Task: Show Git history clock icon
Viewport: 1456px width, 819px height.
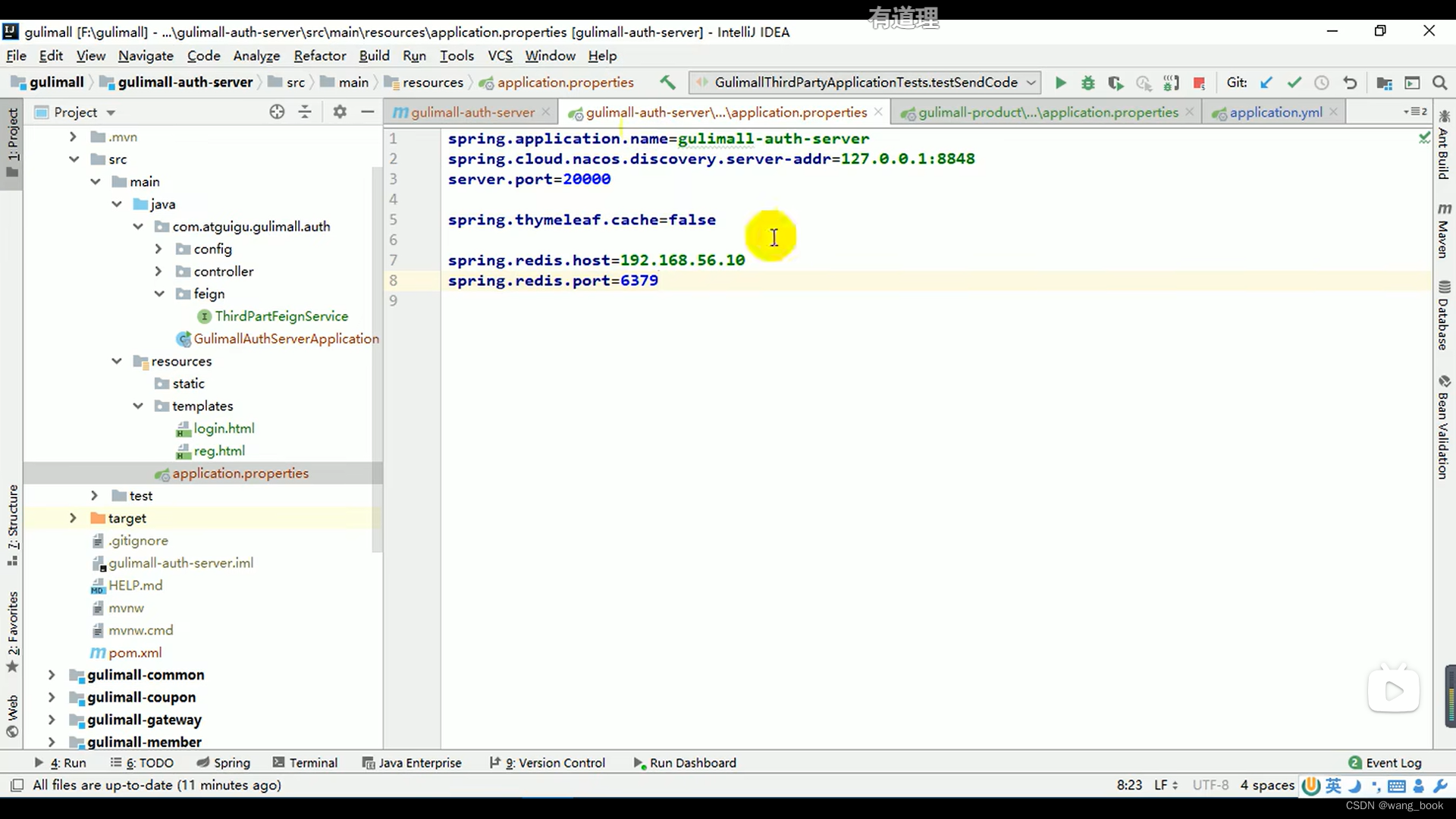Action: point(1321,83)
